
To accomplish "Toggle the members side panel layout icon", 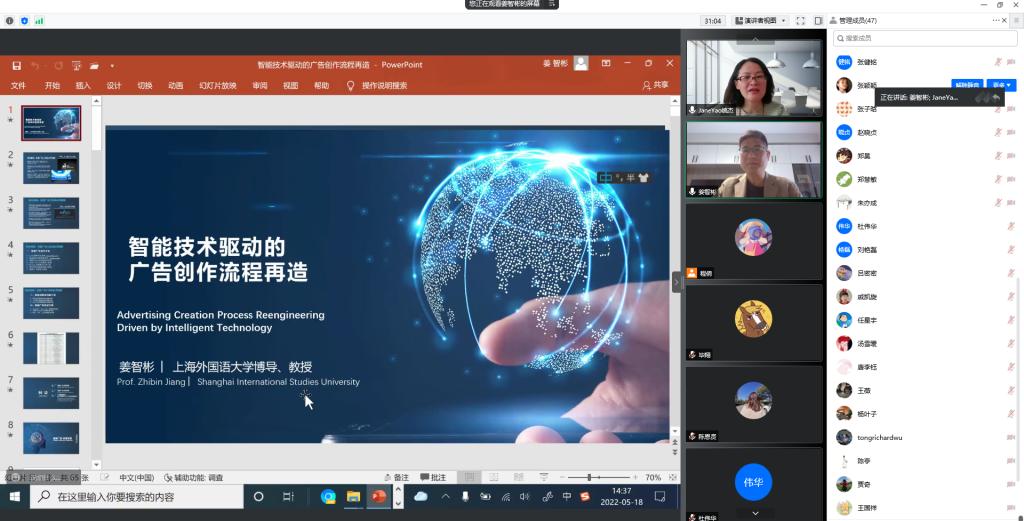I will [x=818, y=20].
